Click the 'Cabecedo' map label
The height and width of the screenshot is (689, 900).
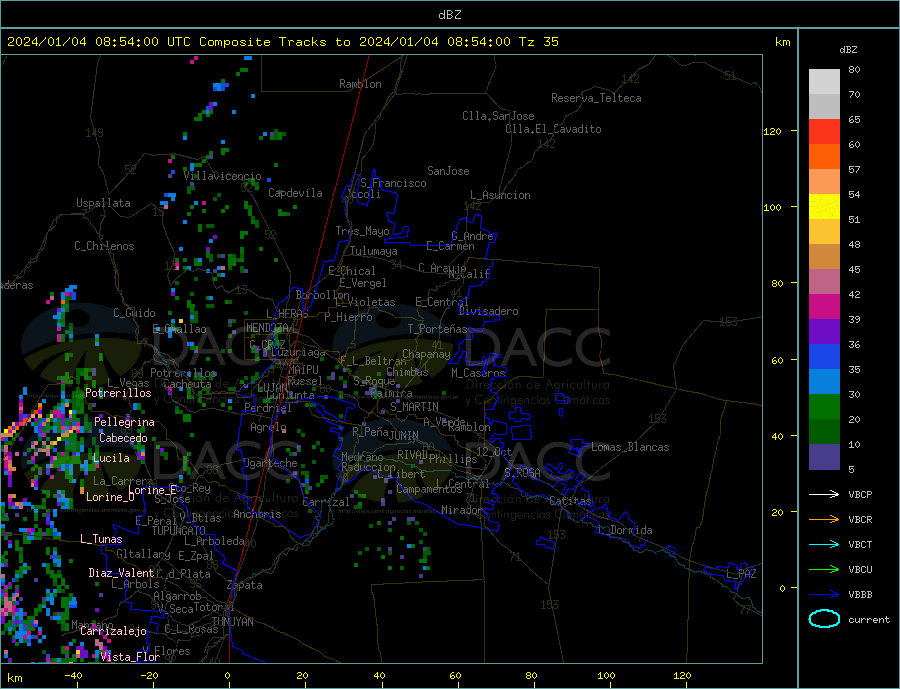click(123, 438)
